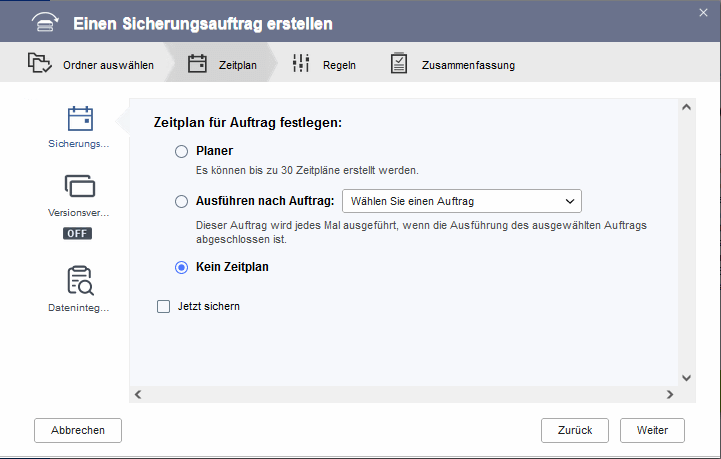Click the calendar icon beside Zeitplan
Image resolution: width=721 pixels, height=459 pixels.
point(197,65)
